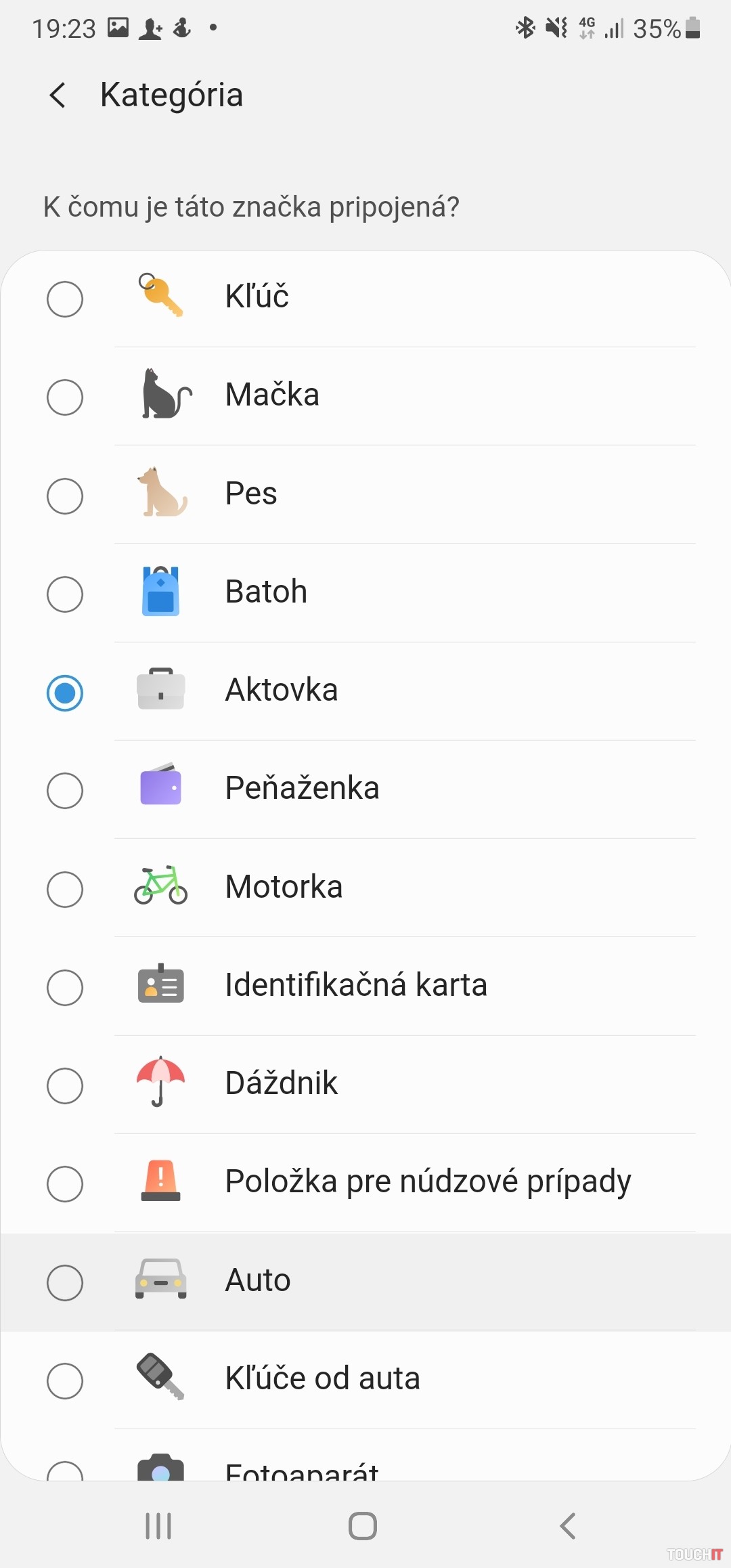Viewport: 731px width, 1568px height.
Task: Choose the Kľúče od auta entry
Action: [322, 1378]
